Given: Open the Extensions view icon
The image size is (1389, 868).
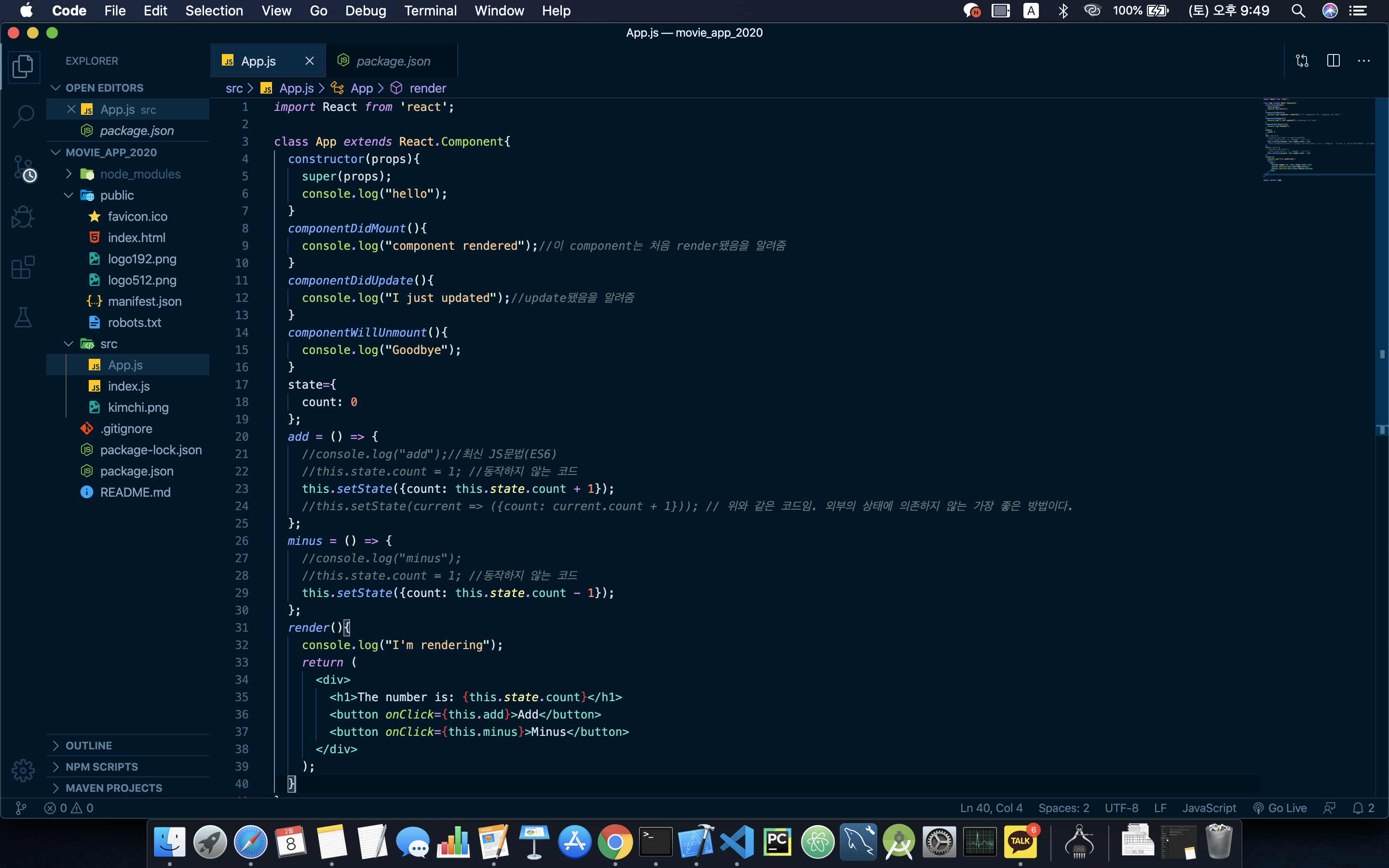Looking at the screenshot, I should tap(23, 267).
